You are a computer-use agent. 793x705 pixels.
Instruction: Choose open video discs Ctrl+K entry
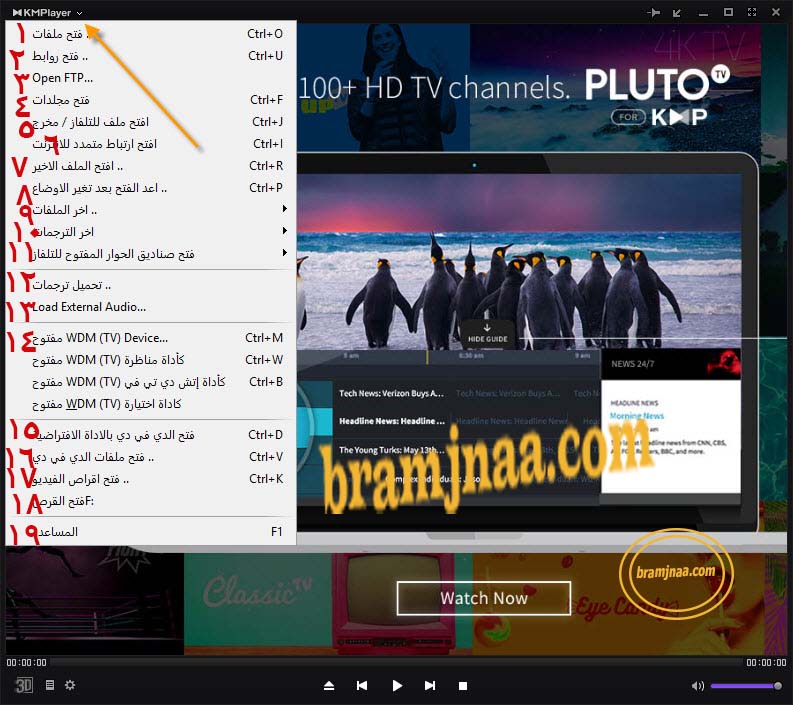[151, 479]
